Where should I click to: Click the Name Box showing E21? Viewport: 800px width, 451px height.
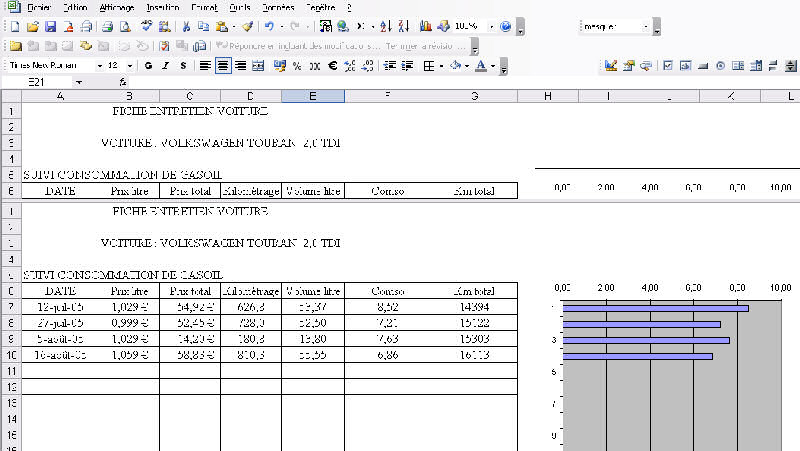point(37,82)
